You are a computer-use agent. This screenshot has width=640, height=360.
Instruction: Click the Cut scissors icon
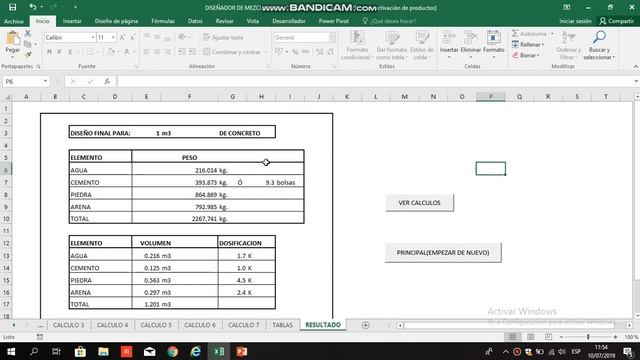coord(28,33)
